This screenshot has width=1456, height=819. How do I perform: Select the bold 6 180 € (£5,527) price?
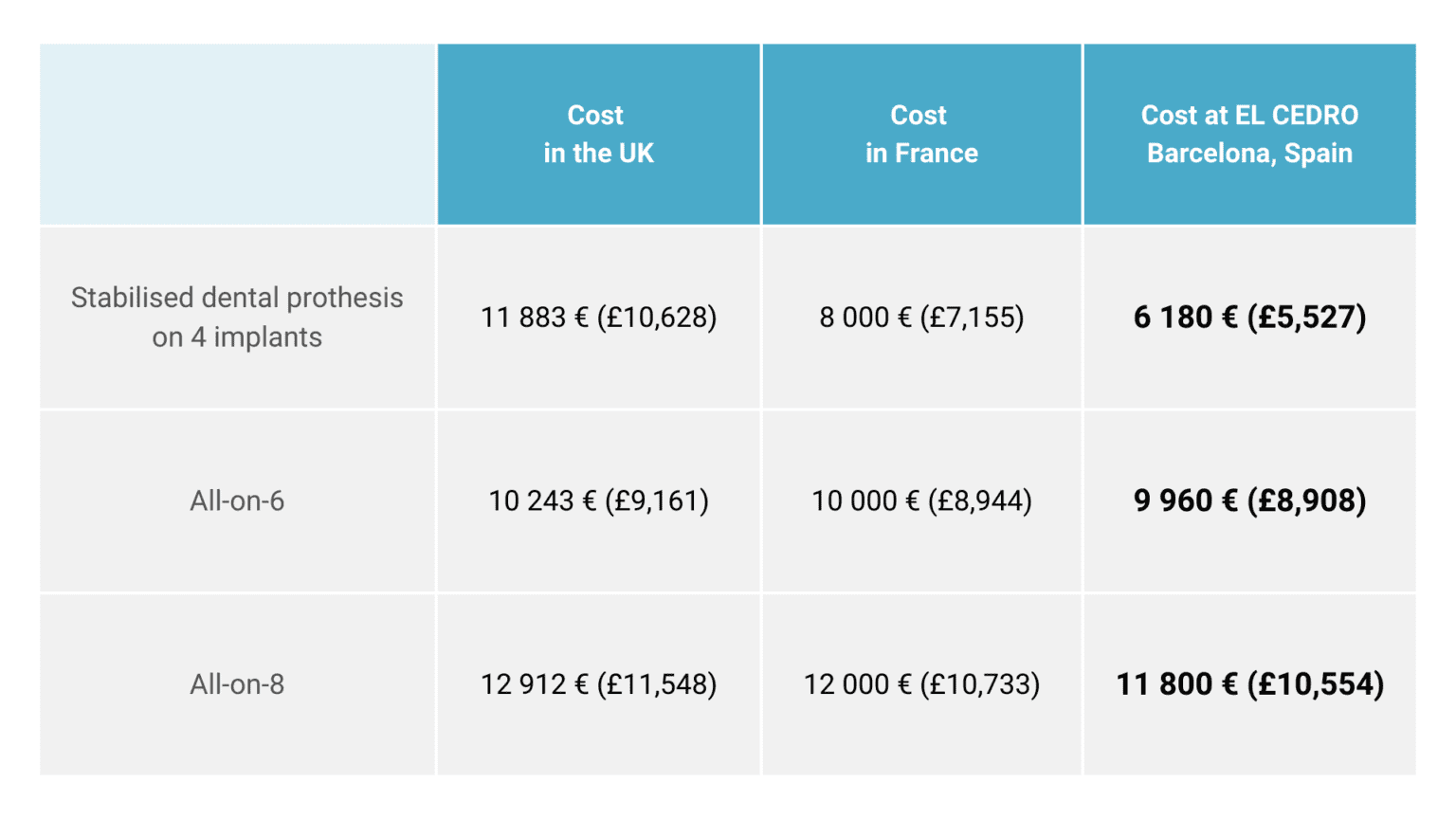click(x=1249, y=318)
